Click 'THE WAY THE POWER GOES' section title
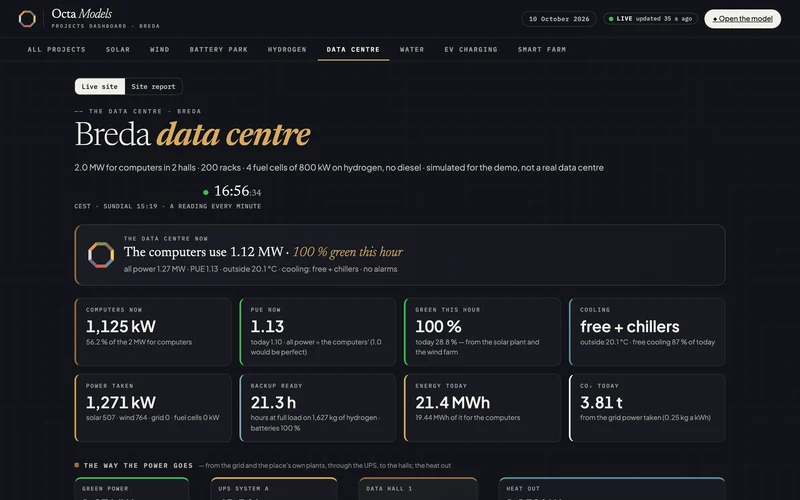 pos(138,465)
